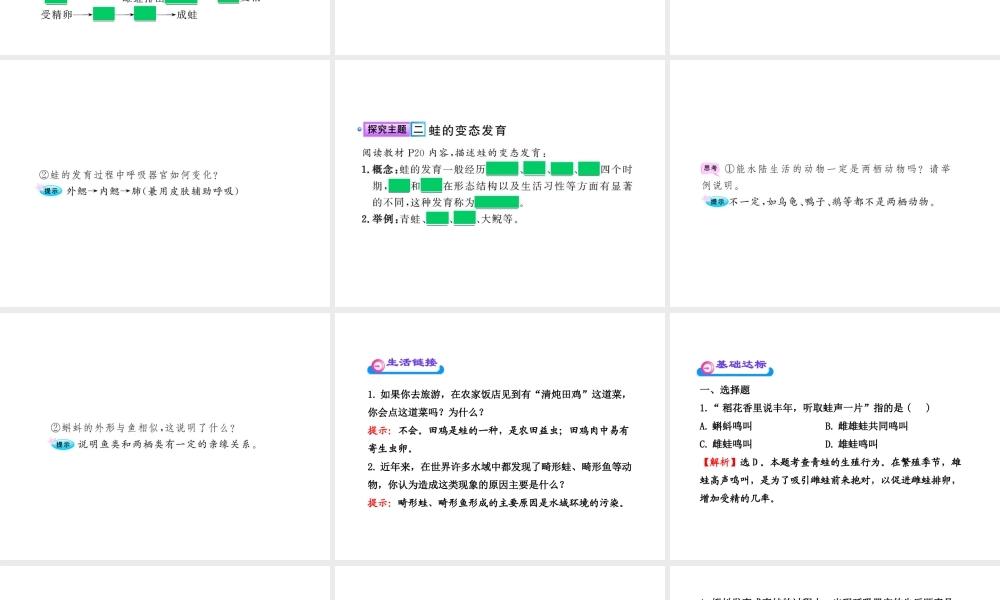The height and width of the screenshot is (600, 1000).
Task: Click the green box right after 受精卵
Action: point(104,14)
